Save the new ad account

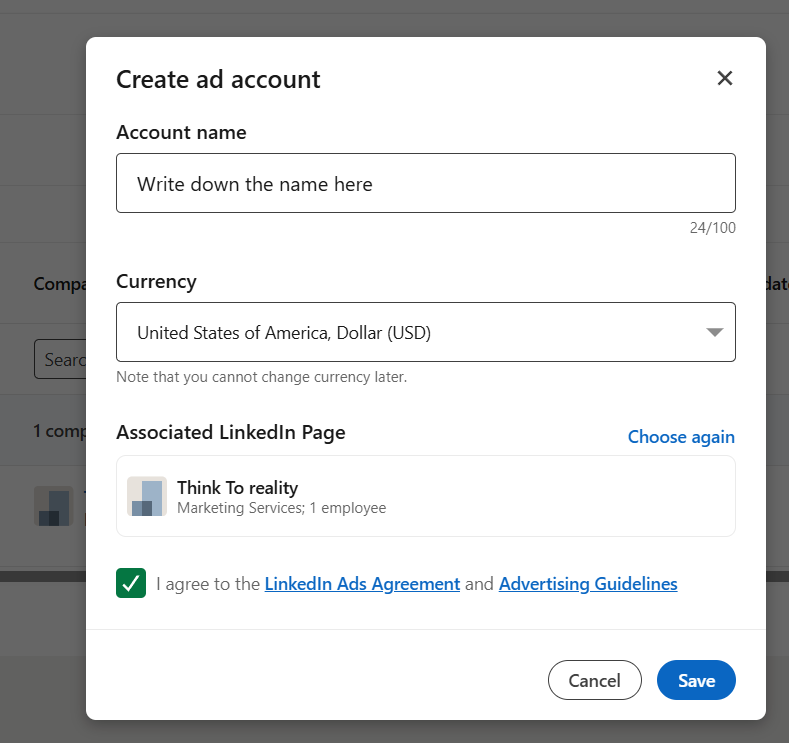coord(695,680)
